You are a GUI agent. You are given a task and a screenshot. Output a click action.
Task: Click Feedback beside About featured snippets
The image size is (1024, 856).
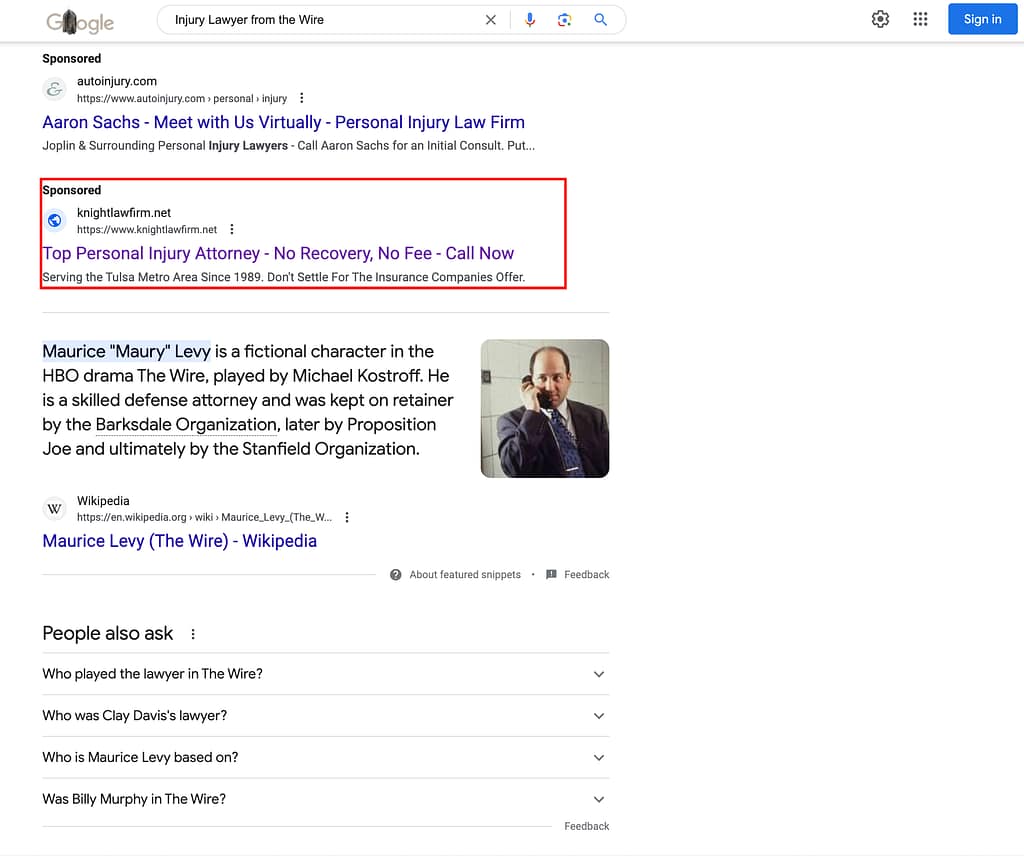click(x=586, y=575)
